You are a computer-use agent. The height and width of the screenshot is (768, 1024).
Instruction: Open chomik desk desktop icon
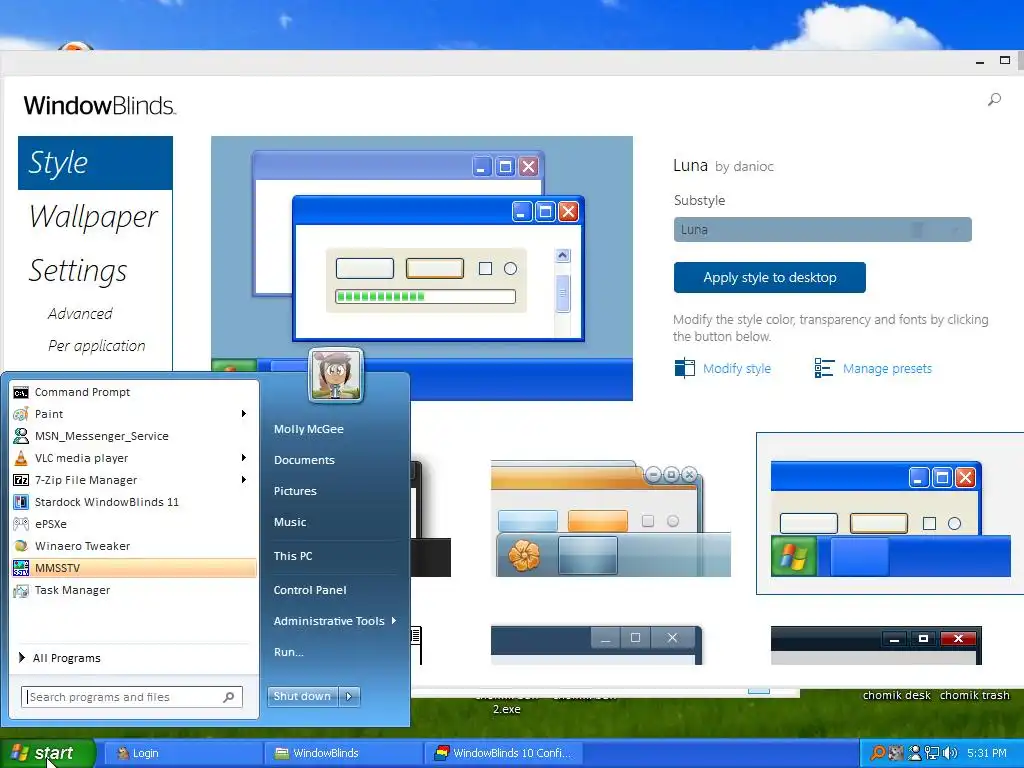tap(897, 695)
